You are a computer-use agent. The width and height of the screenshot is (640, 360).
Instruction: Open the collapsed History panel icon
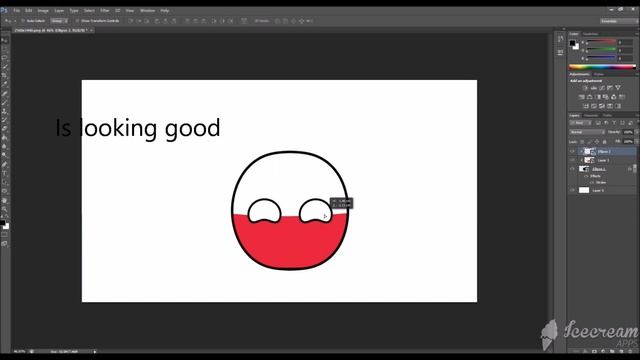click(560, 39)
